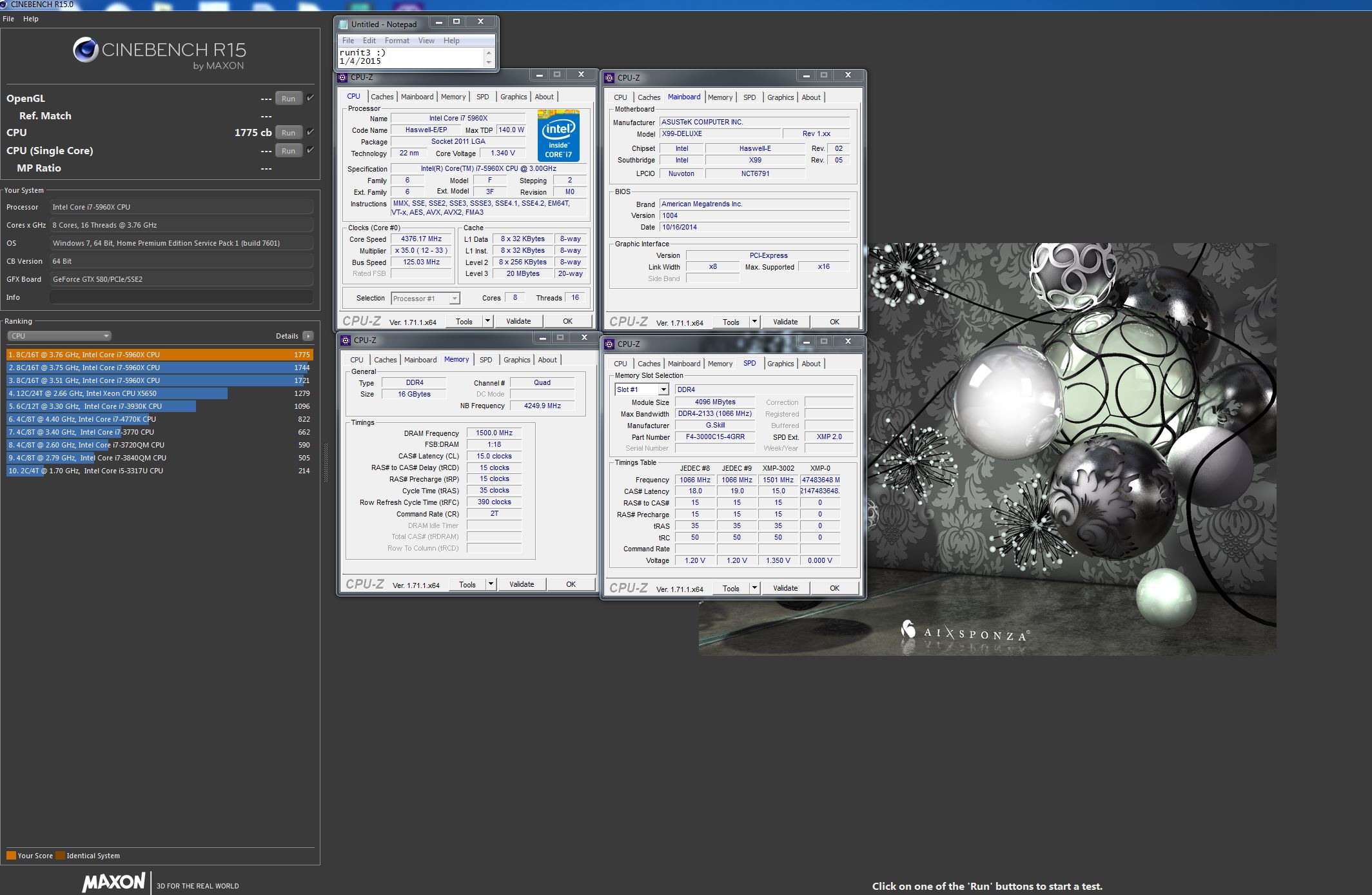
Task: Open the Processor #1 selection dropdown
Action: coord(426,299)
